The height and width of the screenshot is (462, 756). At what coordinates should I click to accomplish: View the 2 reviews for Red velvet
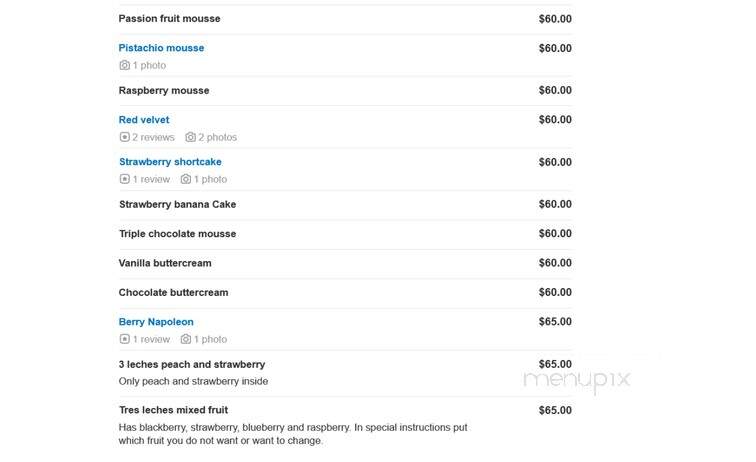[x=153, y=137]
